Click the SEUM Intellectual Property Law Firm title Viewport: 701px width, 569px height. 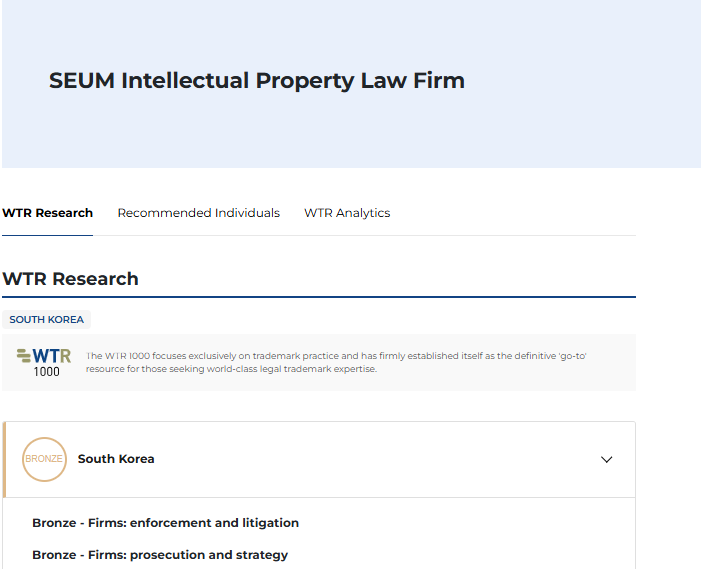coord(257,81)
